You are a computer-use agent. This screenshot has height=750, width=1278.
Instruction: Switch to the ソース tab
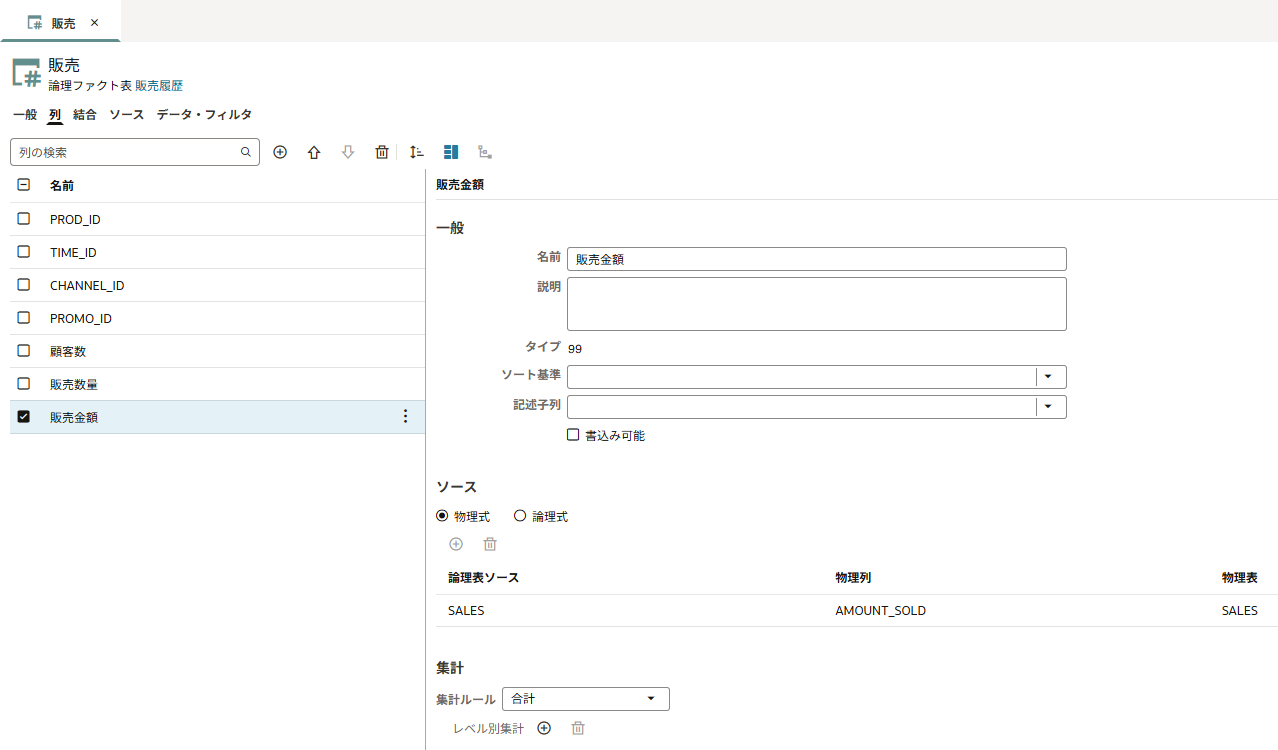point(127,115)
